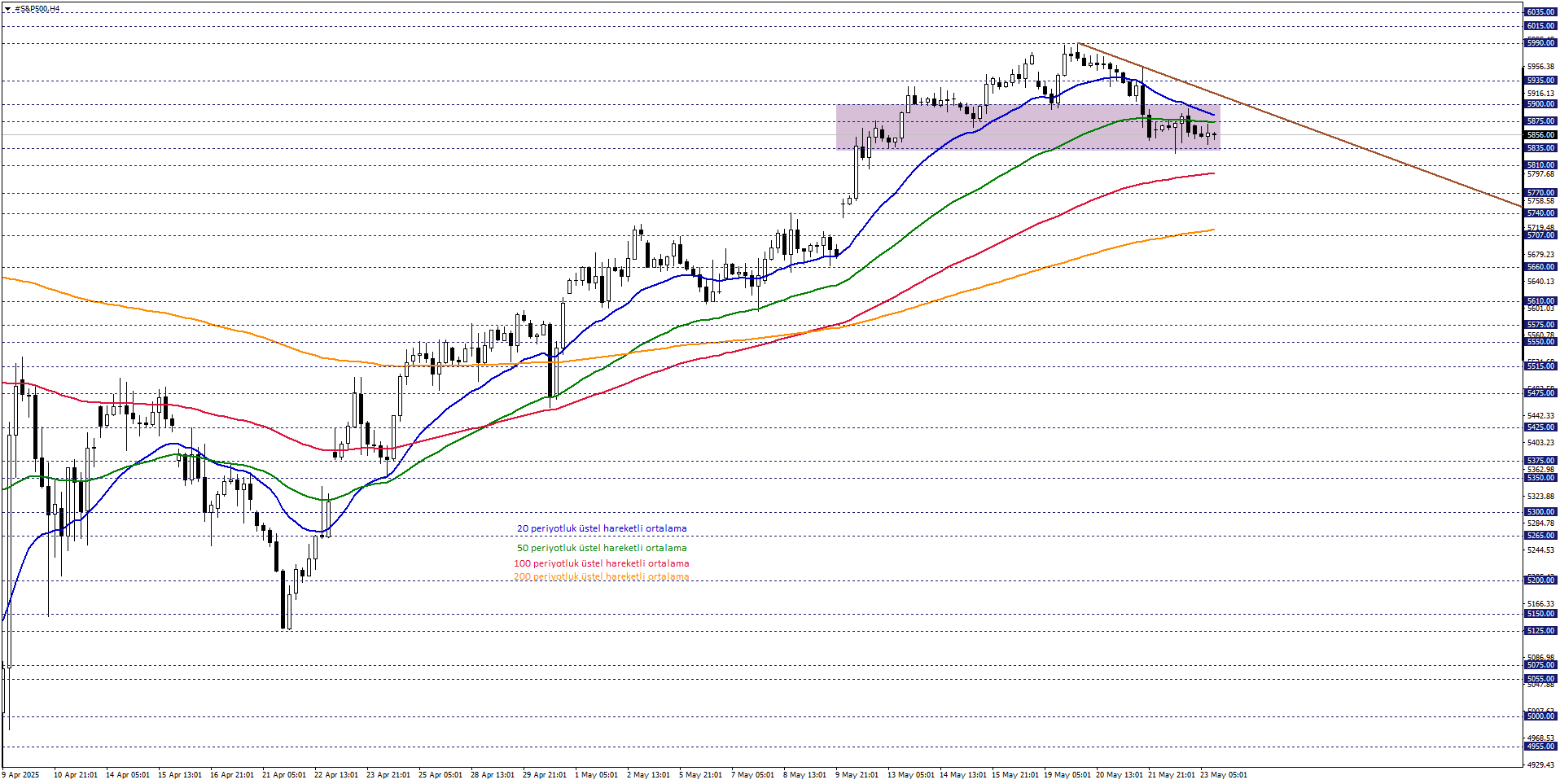Click the '21 May 21:01' time axis label
The image size is (1560, 784).
tap(1172, 775)
